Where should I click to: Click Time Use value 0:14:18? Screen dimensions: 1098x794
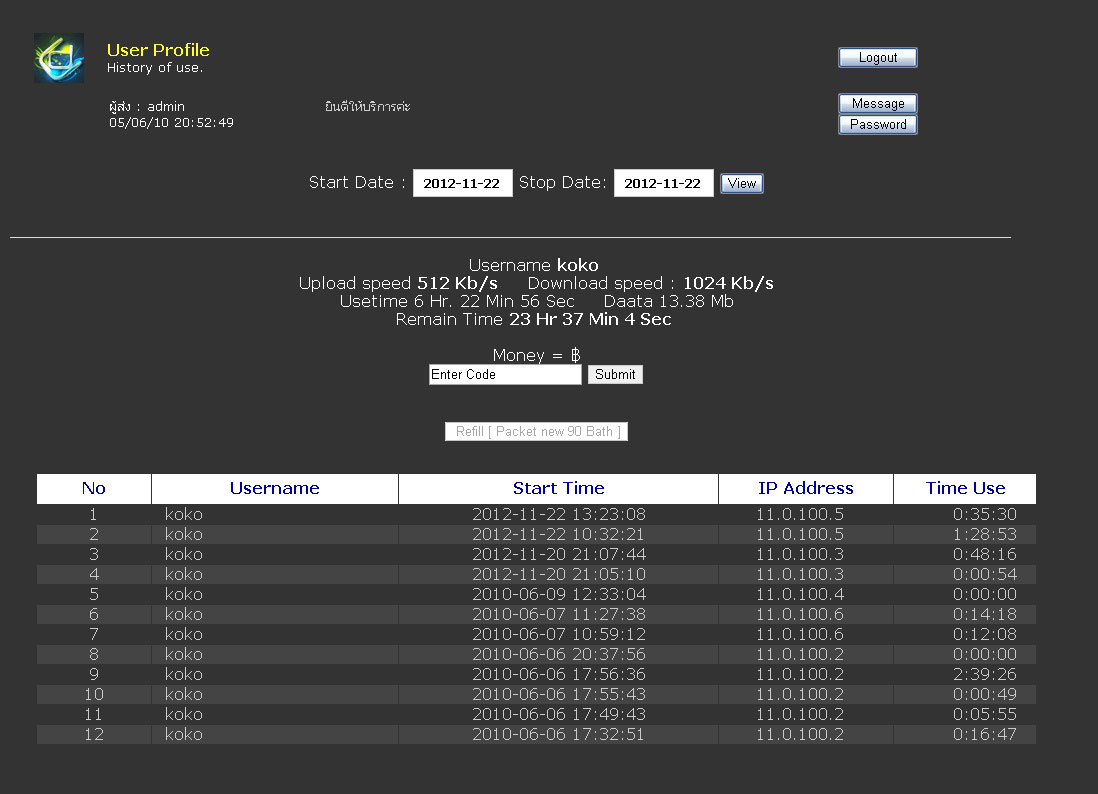point(985,614)
